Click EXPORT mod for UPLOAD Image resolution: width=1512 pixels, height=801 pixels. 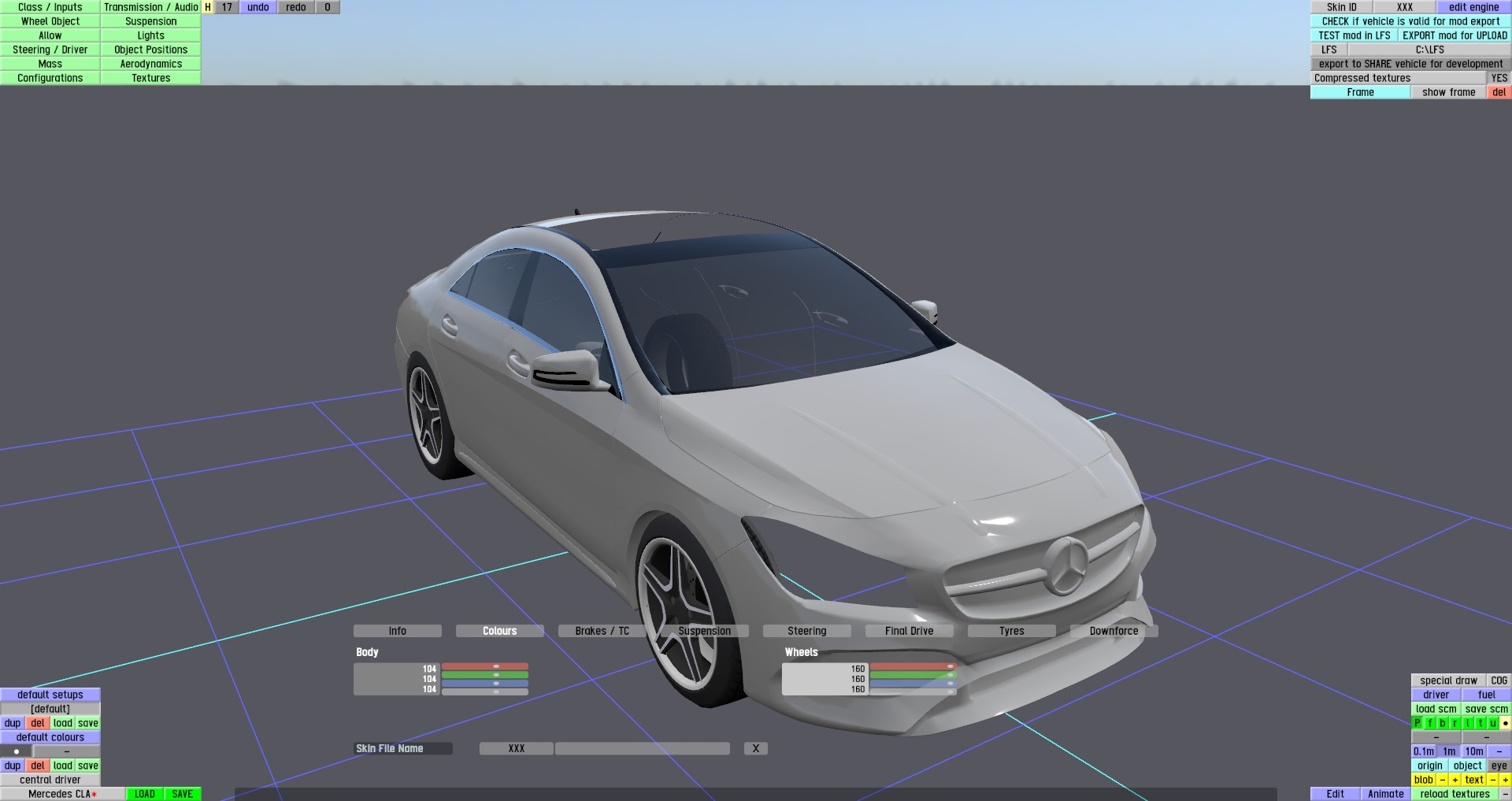(1455, 35)
